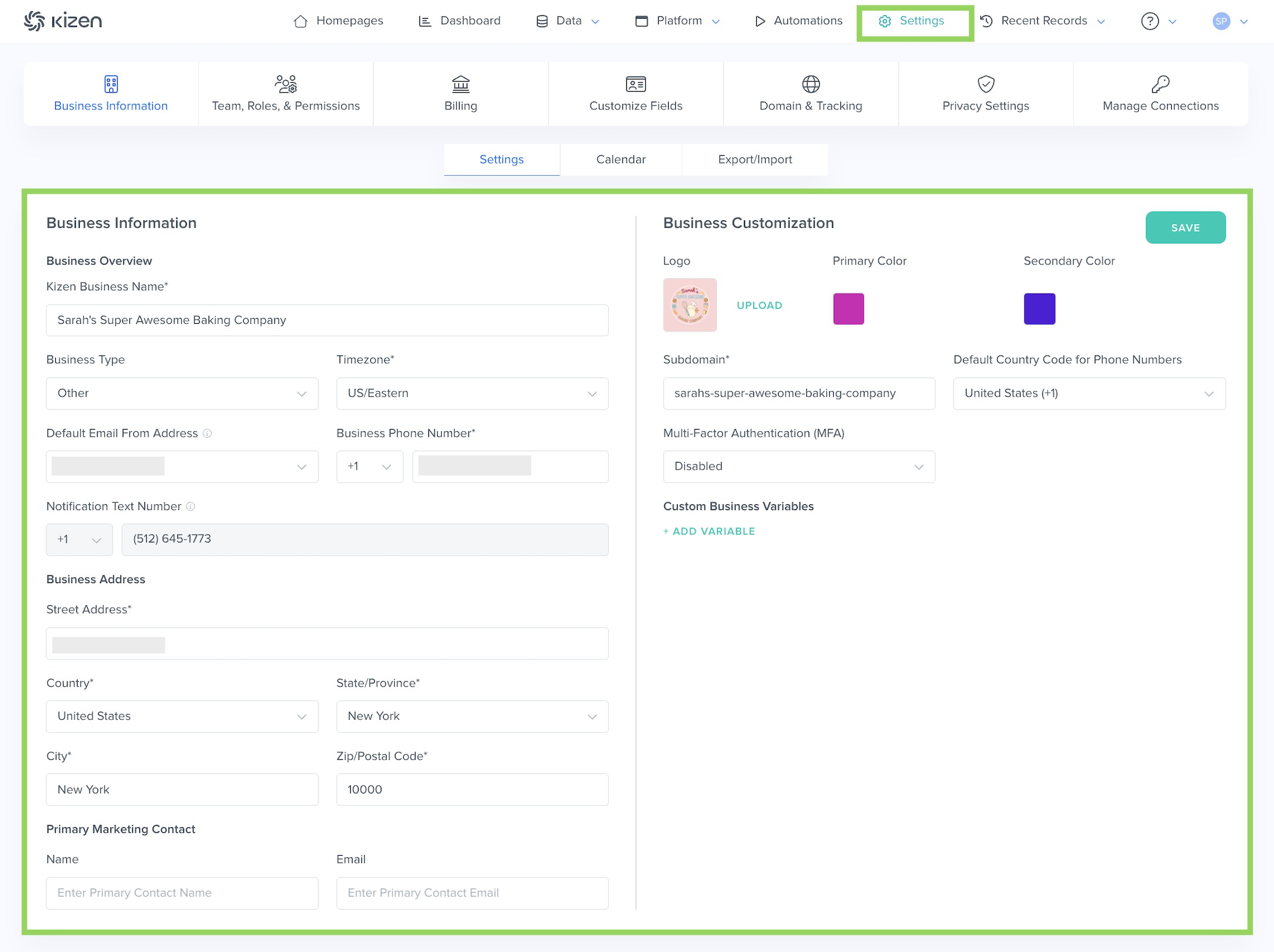Open Customize Fields card icon

pos(635,84)
